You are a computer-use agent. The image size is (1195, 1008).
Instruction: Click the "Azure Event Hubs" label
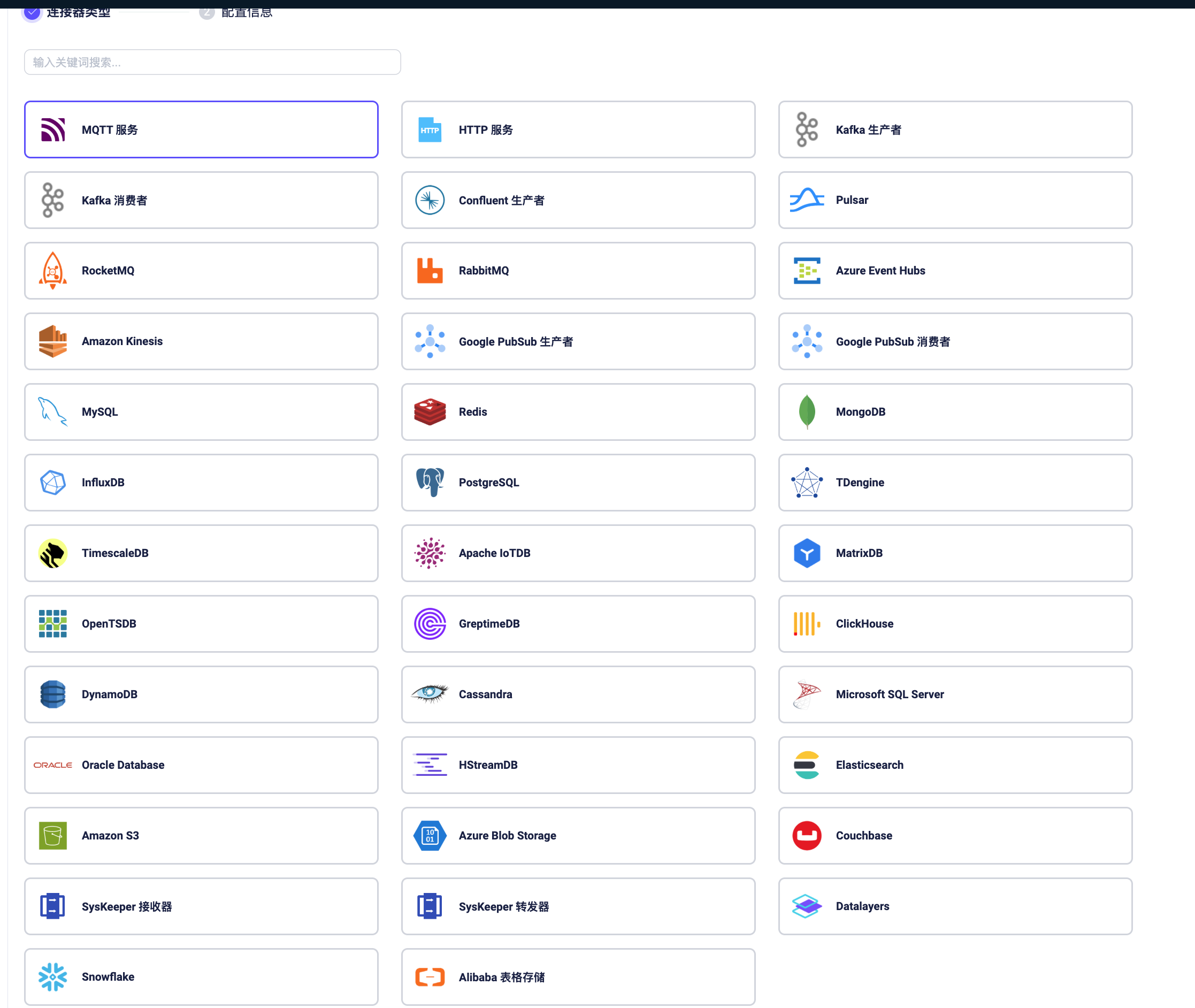pos(880,270)
